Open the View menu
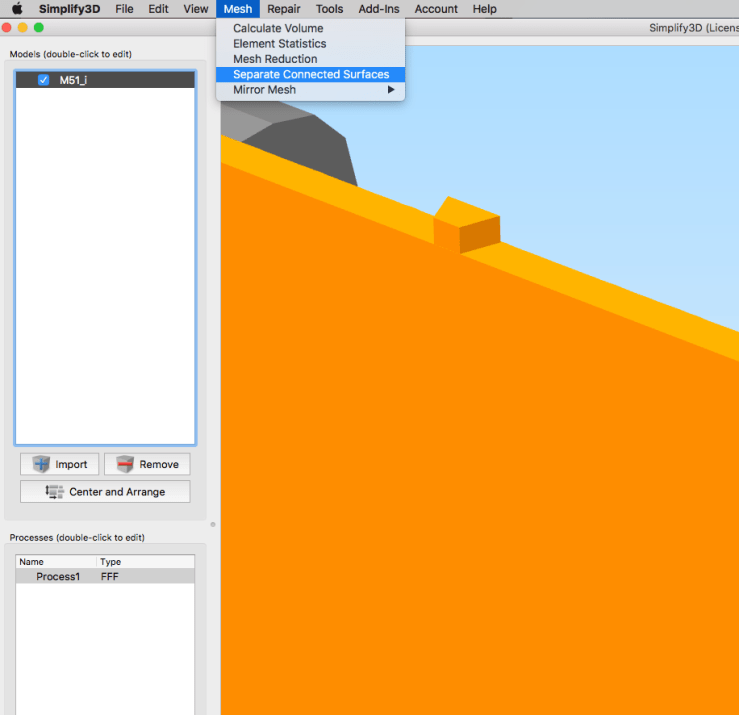 (196, 9)
